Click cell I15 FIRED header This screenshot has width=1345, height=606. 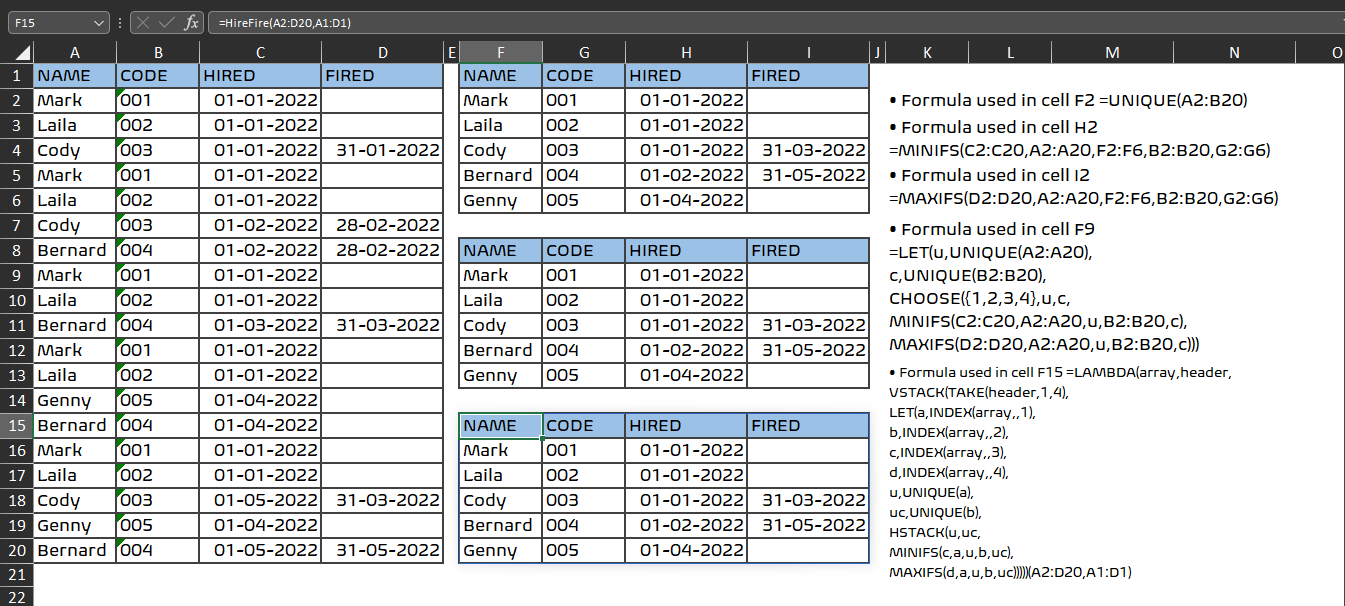pyautogui.click(x=808, y=425)
